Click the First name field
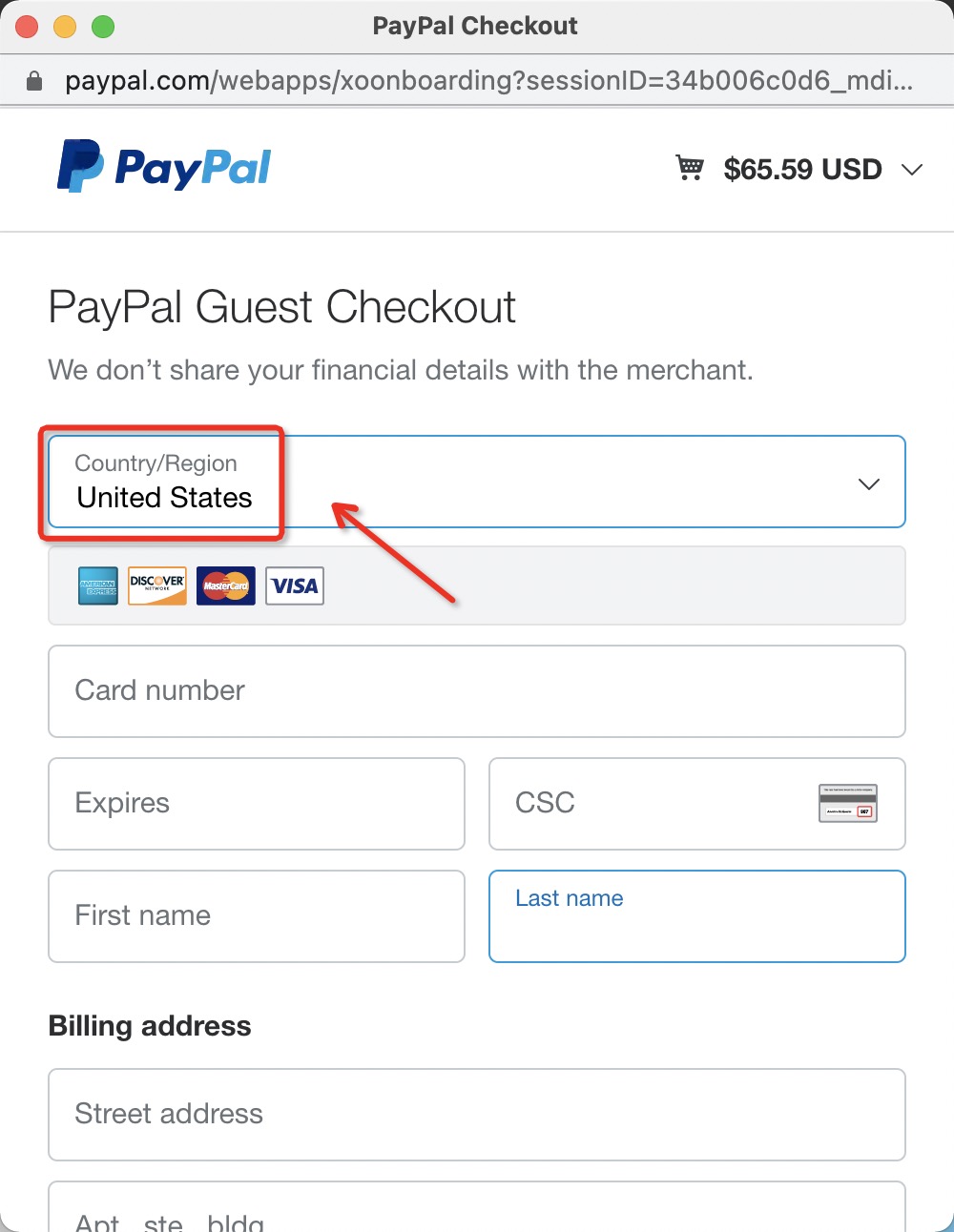The image size is (954, 1232). coord(257,916)
